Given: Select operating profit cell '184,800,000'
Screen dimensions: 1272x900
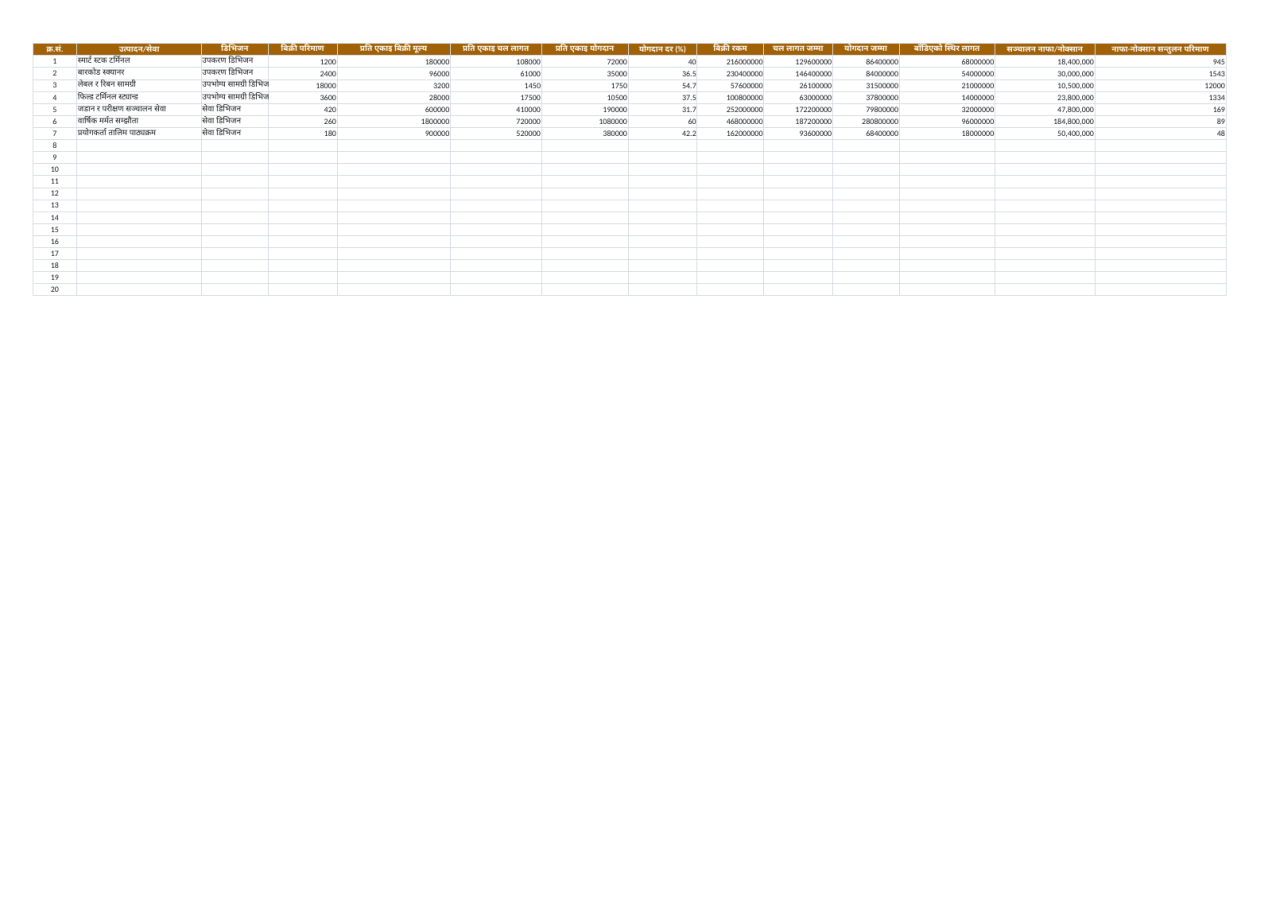Looking at the screenshot, I should (x=1044, y=122).
